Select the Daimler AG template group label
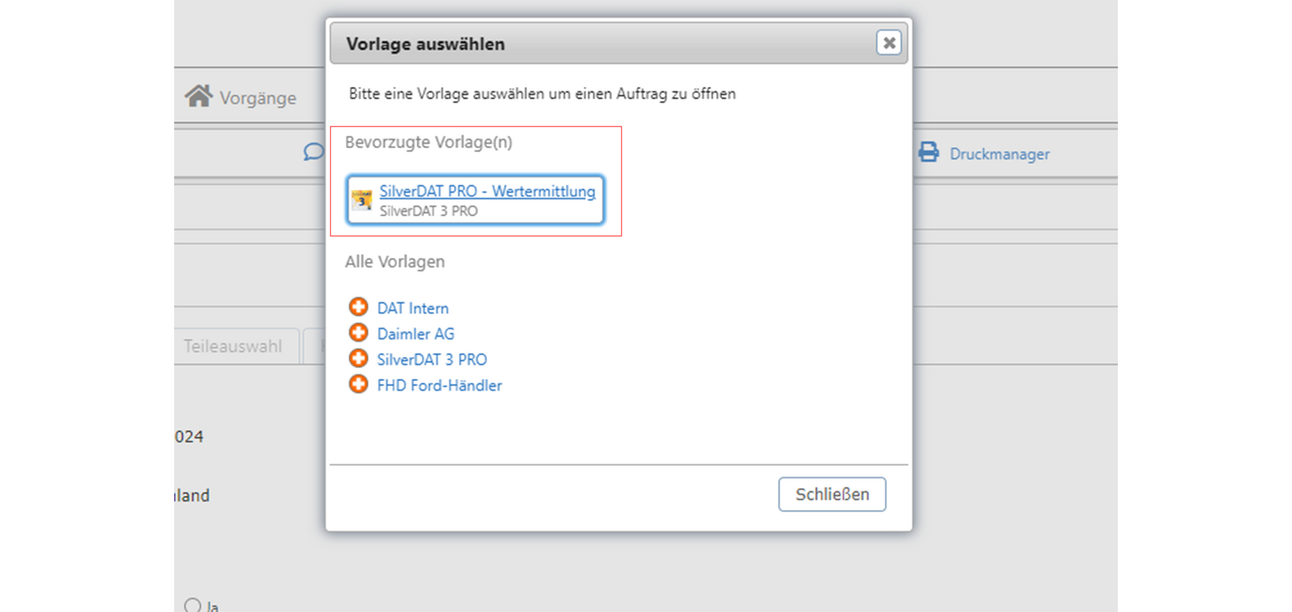1292x612 pixels. pyautogui.click(x=416, y=334)
